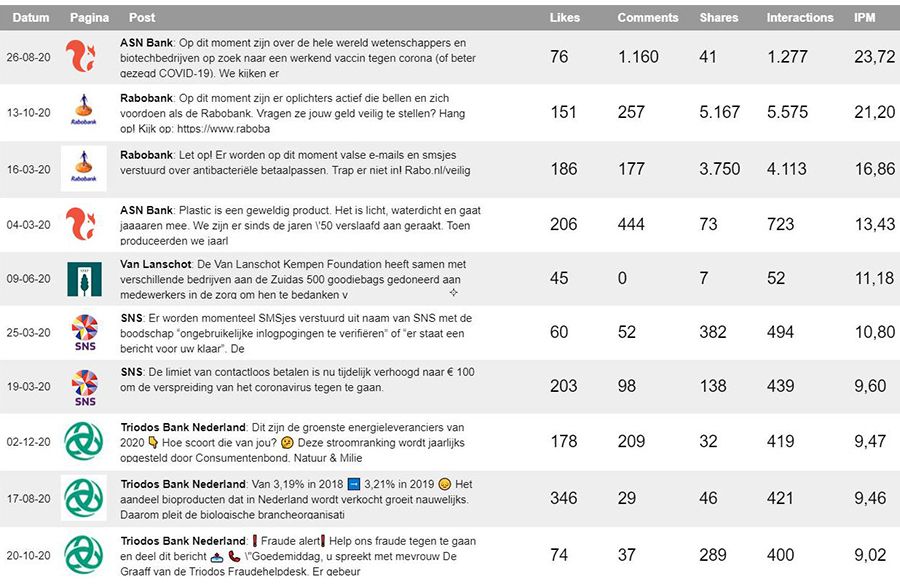Click the SNS logo dated 19-03-20
The width and height of the screenshot is (900, 585).
(x=84, y=387)
